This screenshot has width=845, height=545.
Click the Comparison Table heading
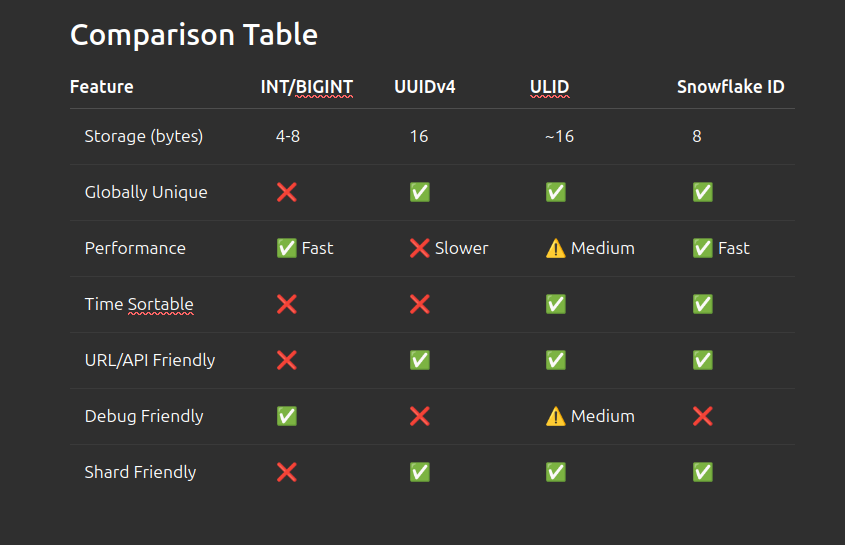[194, 35]
